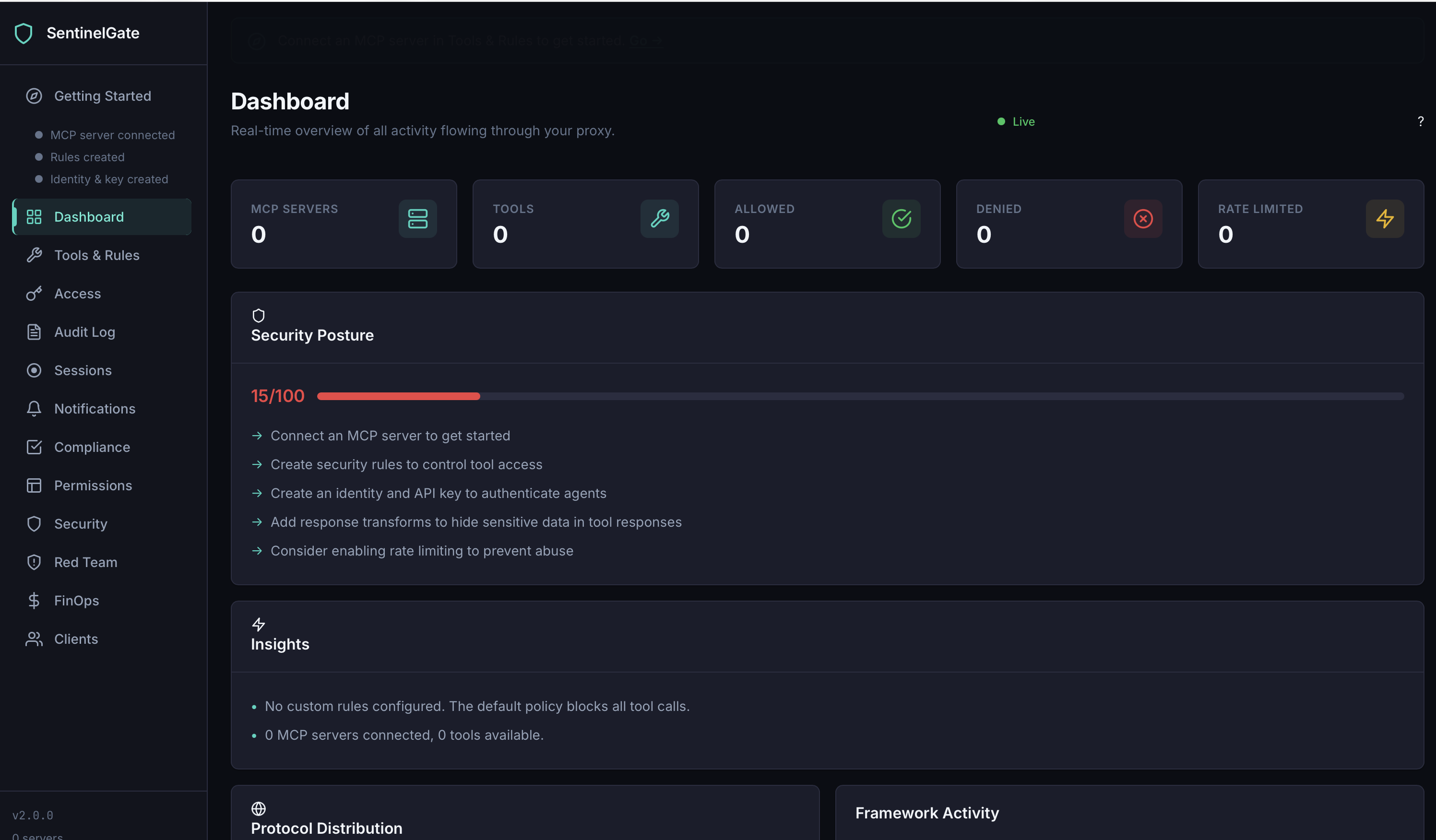This screenshot has width=1436, height=840.
Task: Click MCP server connected checklist item
Action: (112, 135)
